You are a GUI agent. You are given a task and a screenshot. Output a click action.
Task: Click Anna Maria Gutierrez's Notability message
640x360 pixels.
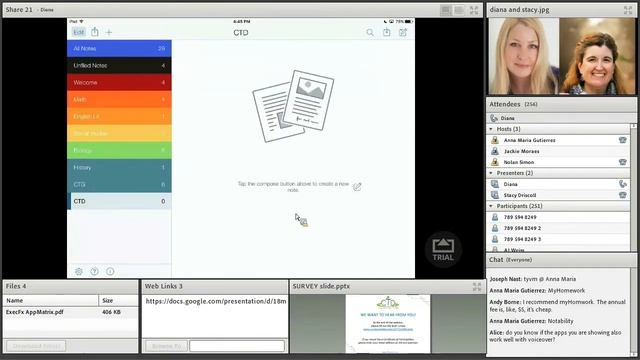coord(531,321)
